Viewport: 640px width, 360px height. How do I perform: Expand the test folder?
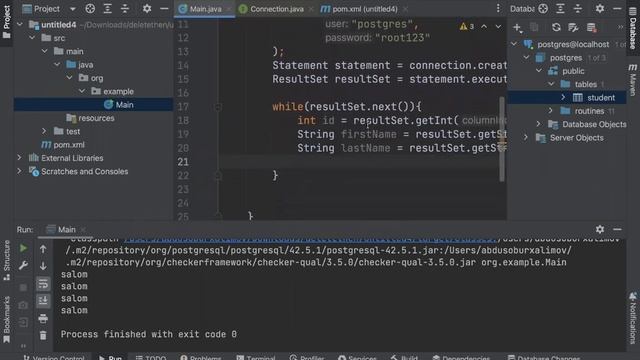44,131
